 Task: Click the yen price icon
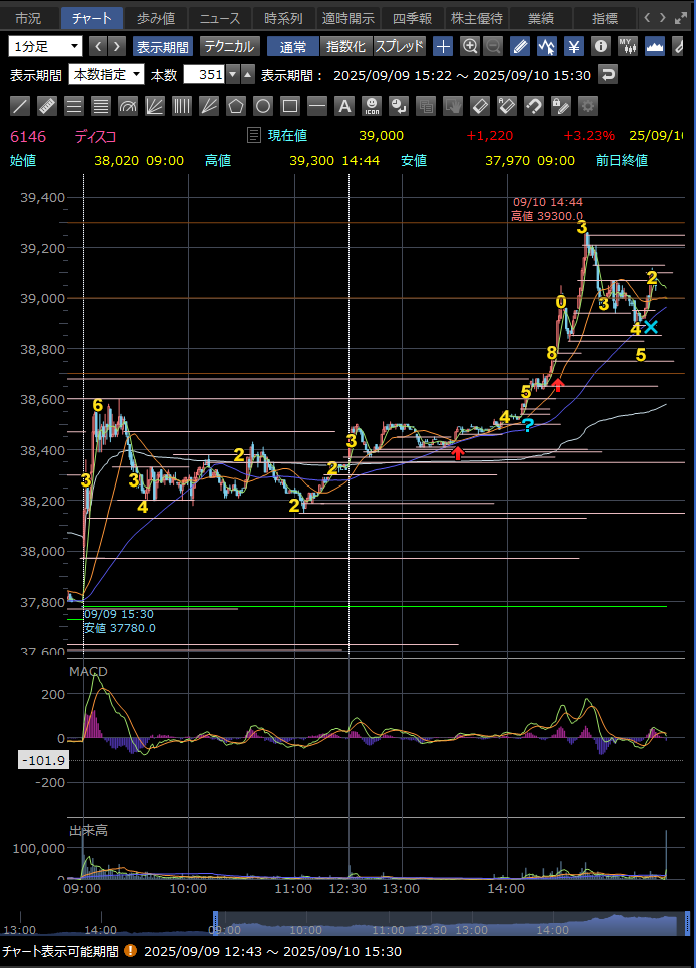point(574,46)
